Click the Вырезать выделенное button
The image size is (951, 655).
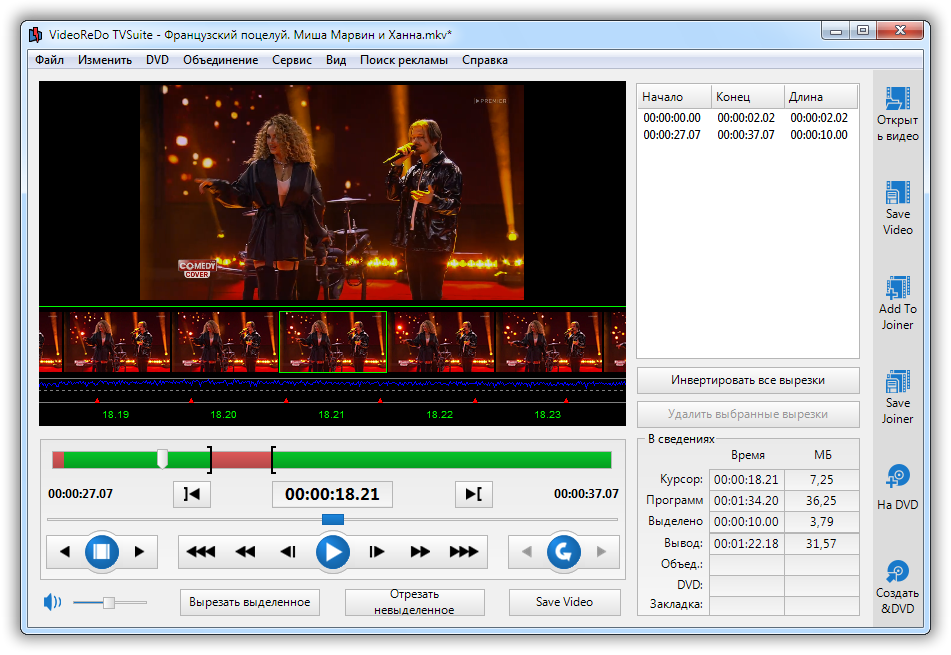250,602
